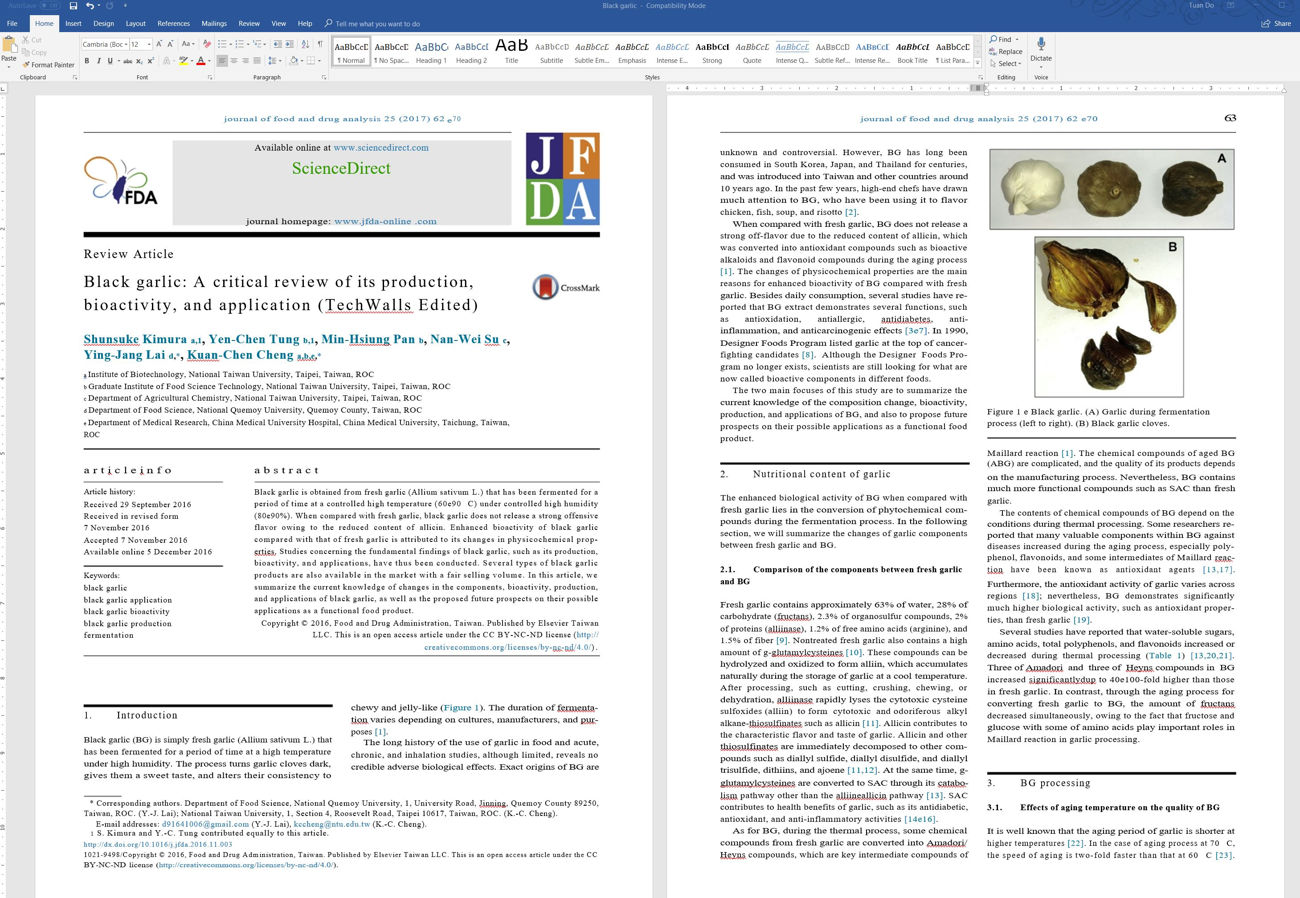Open the font color dropdown arrow
1300x898 pixels.
pos(209,61)
